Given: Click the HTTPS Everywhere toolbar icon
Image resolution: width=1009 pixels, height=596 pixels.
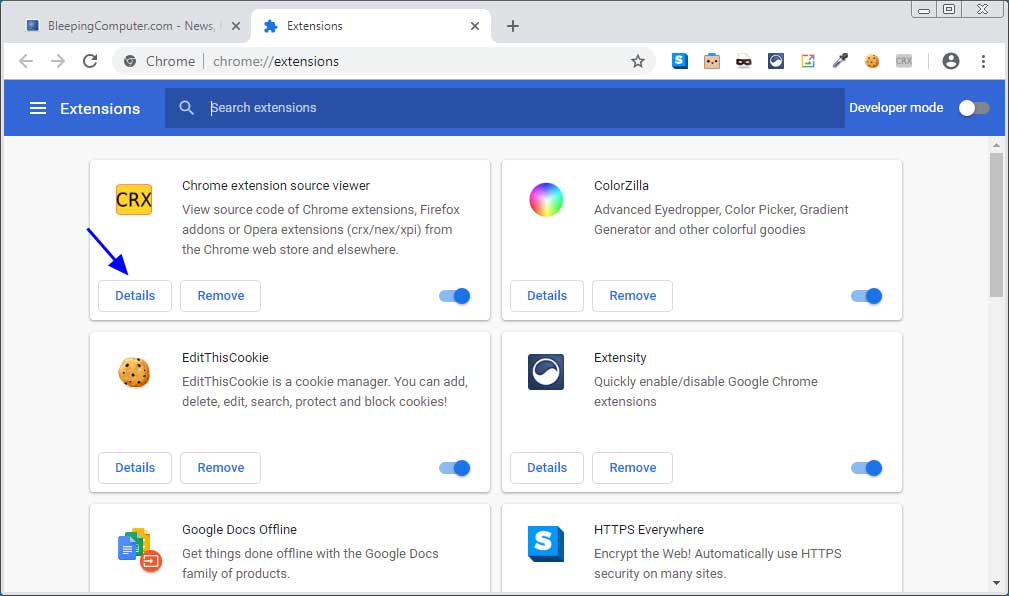Looking at the screenshot, I should 680,61.
